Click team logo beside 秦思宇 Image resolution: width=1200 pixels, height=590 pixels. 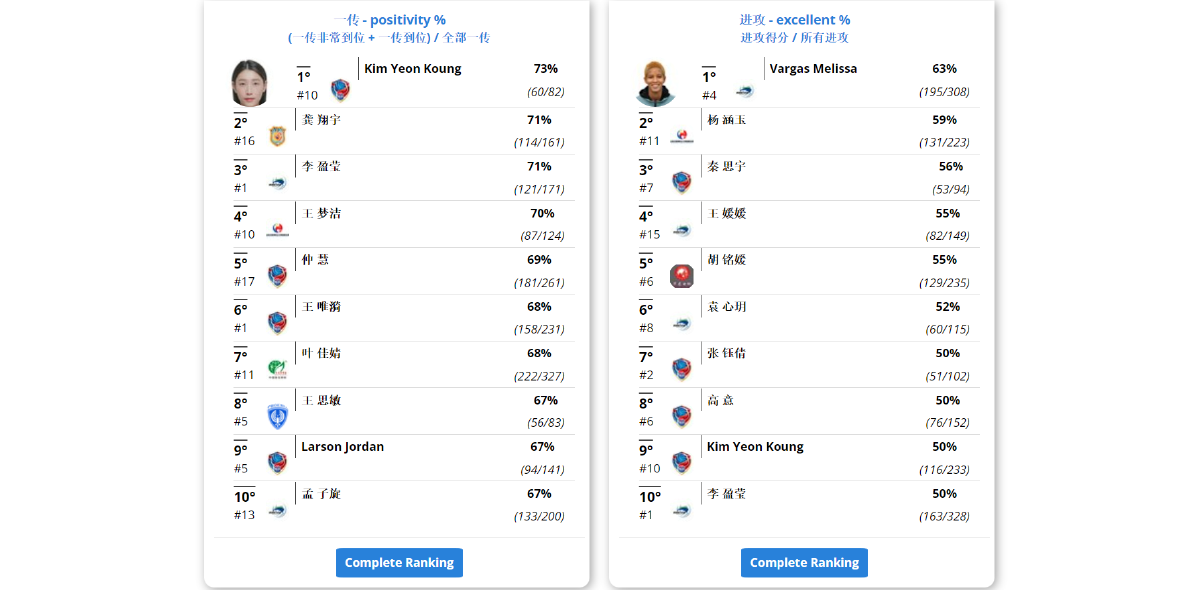(x=682, y=182)
